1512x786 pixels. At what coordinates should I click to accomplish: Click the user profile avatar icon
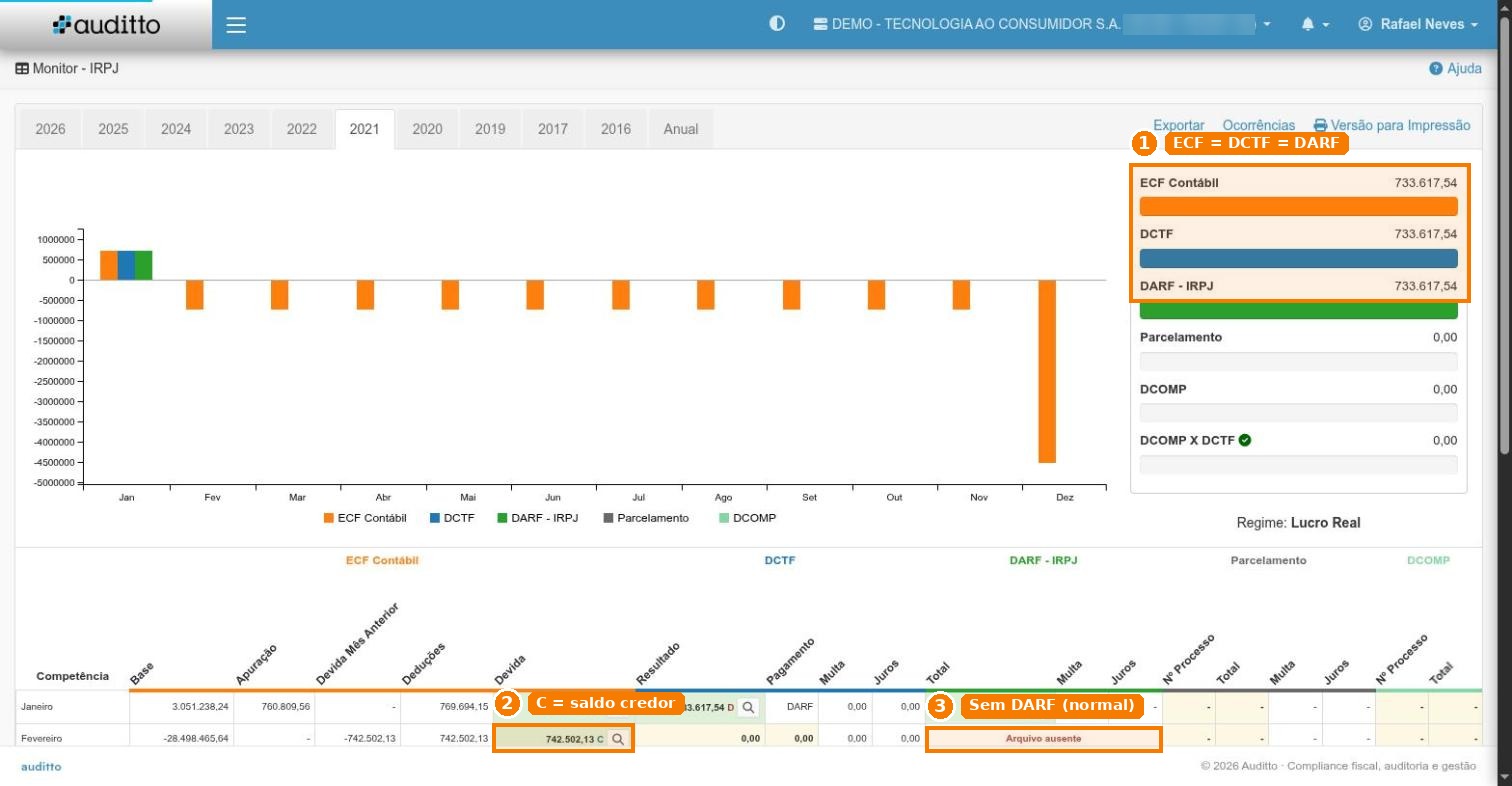pyautogui.click(x=1365, y=24)
